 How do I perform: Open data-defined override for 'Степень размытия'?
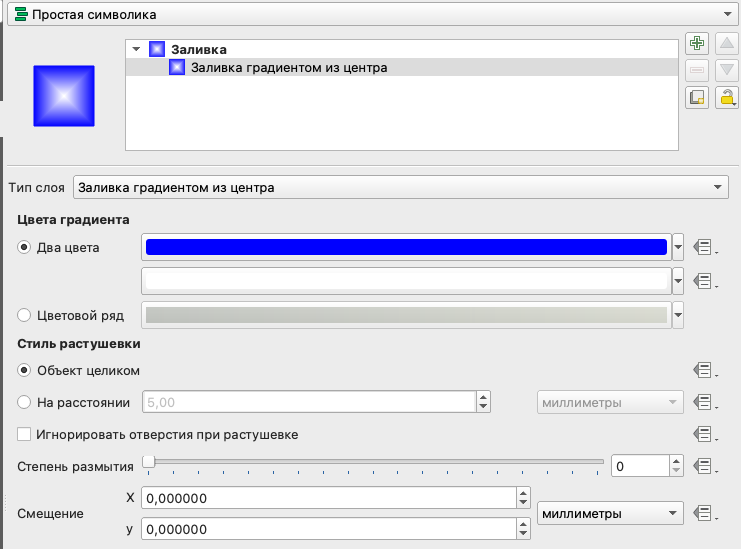point(705,466)
